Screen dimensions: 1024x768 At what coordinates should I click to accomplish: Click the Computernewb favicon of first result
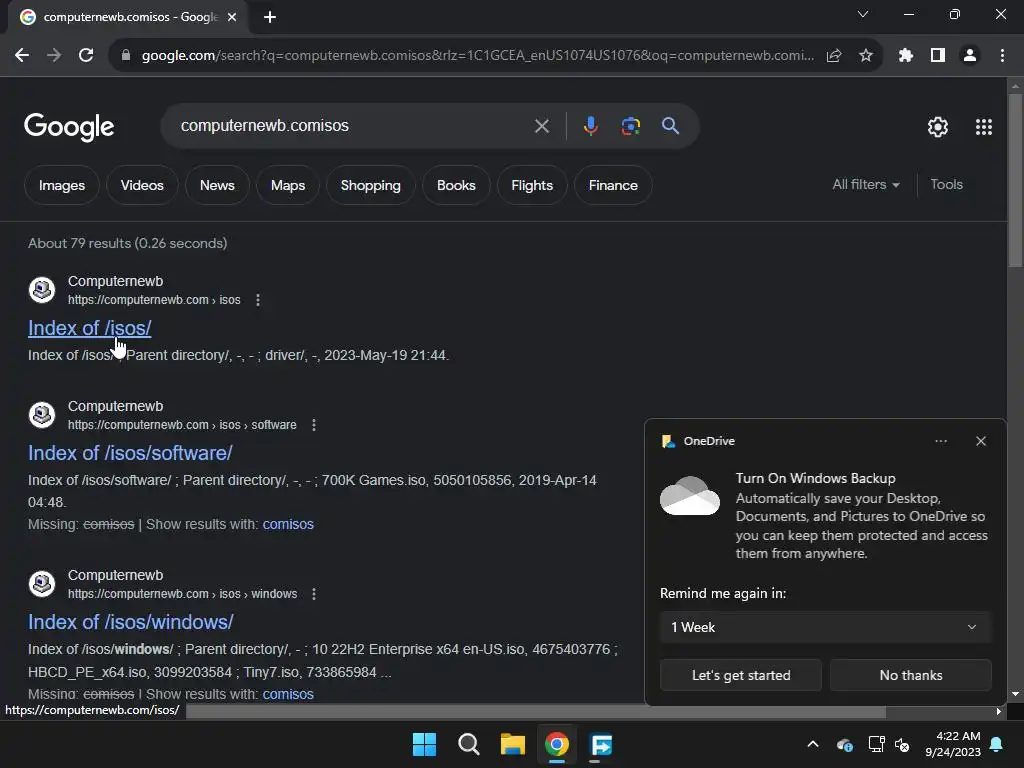(x=42, y=290)
